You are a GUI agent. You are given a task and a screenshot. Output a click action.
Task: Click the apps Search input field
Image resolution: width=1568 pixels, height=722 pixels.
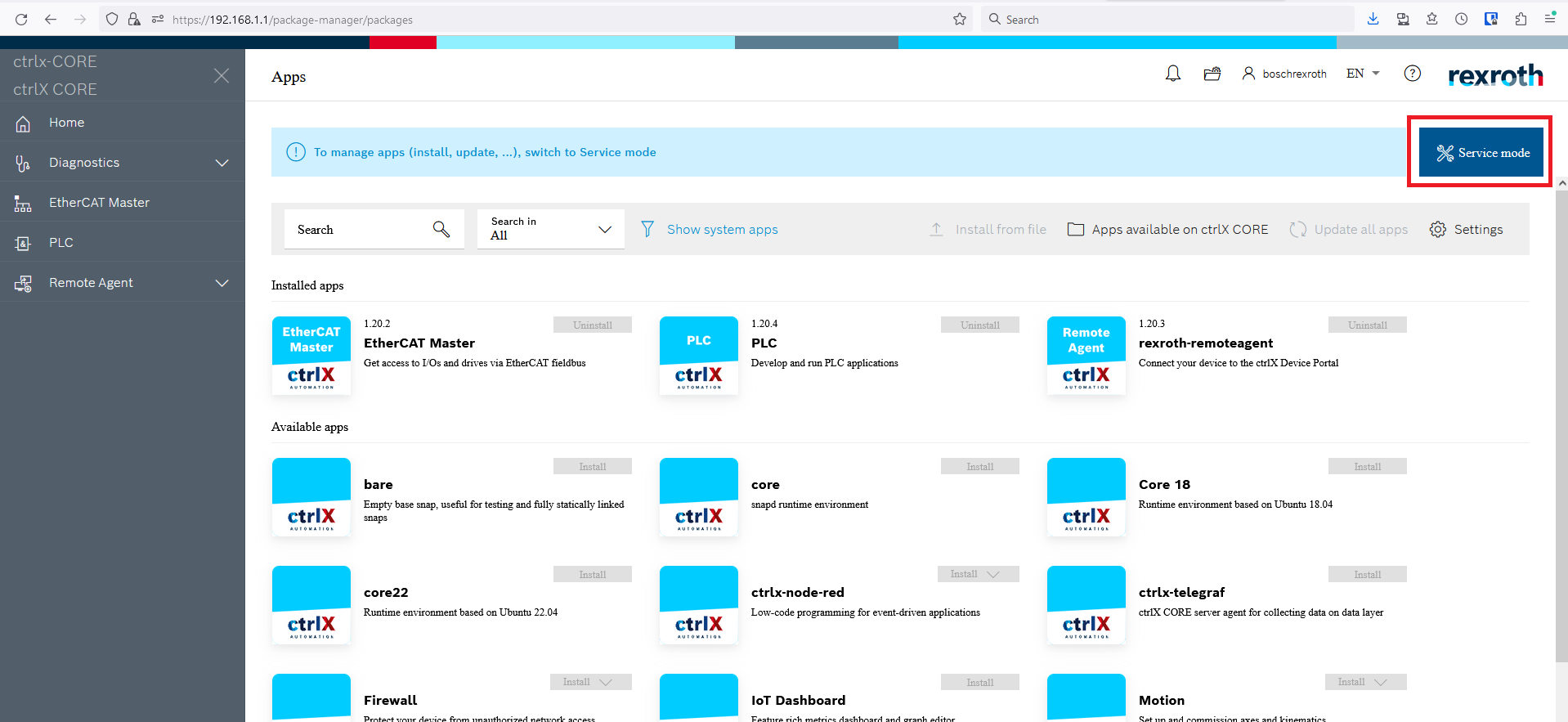click(x=356, y=230)
